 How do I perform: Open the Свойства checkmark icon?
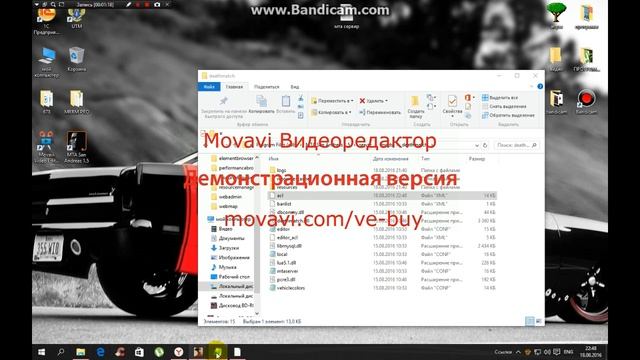pos(452,100)
